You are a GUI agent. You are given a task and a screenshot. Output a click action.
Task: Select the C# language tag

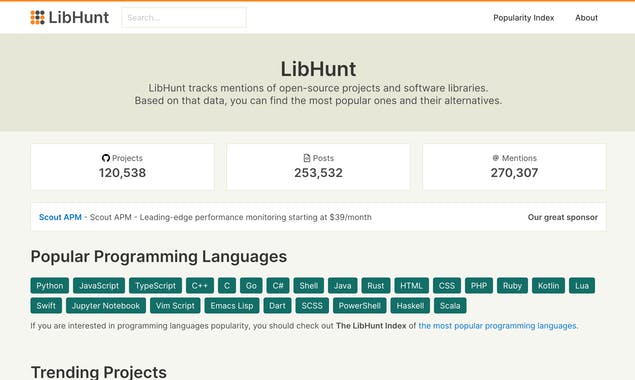pyautogui.click(x=278, y=286)
